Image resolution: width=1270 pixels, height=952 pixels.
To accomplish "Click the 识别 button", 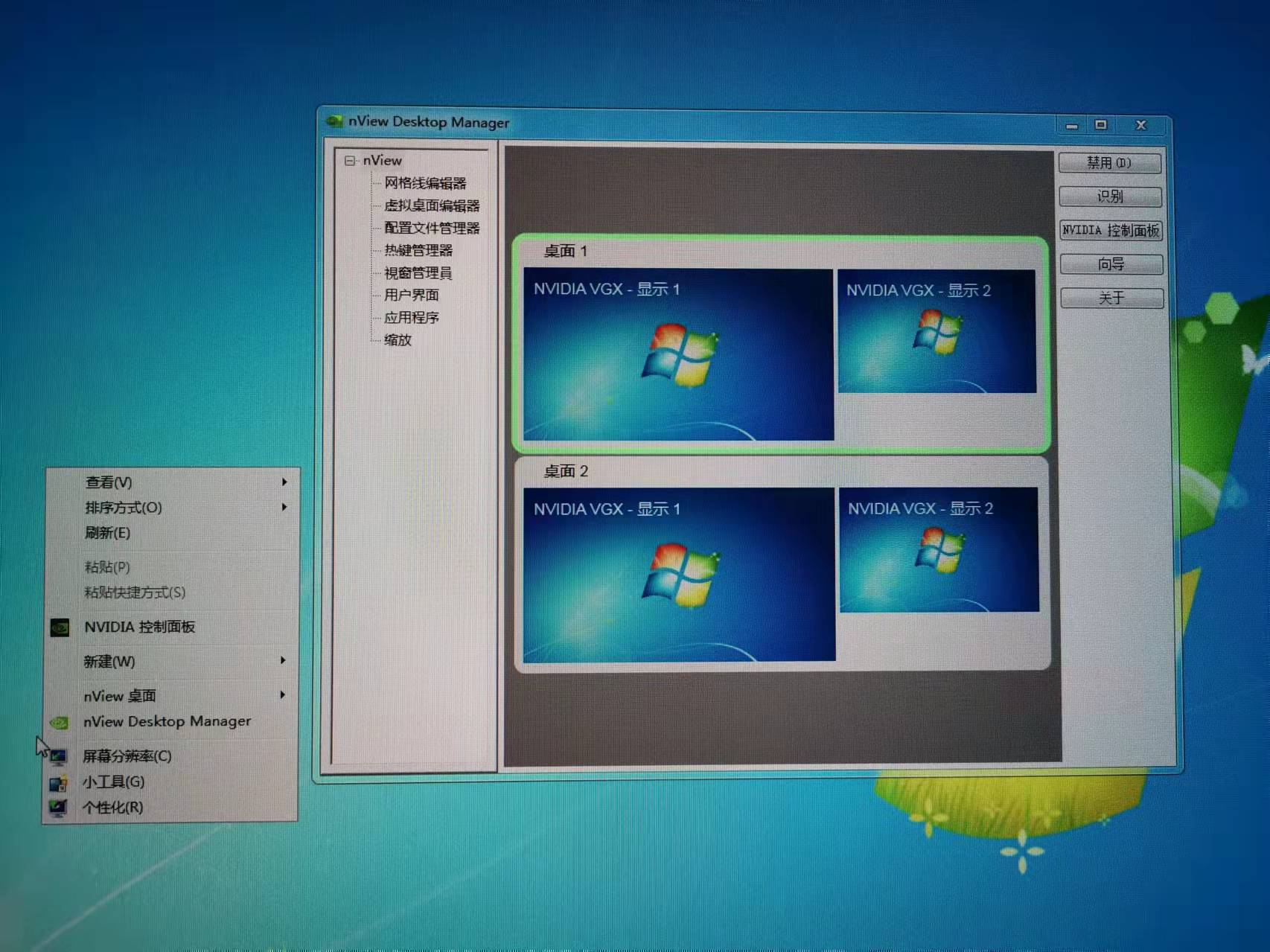I will (x=1110, y=197).
